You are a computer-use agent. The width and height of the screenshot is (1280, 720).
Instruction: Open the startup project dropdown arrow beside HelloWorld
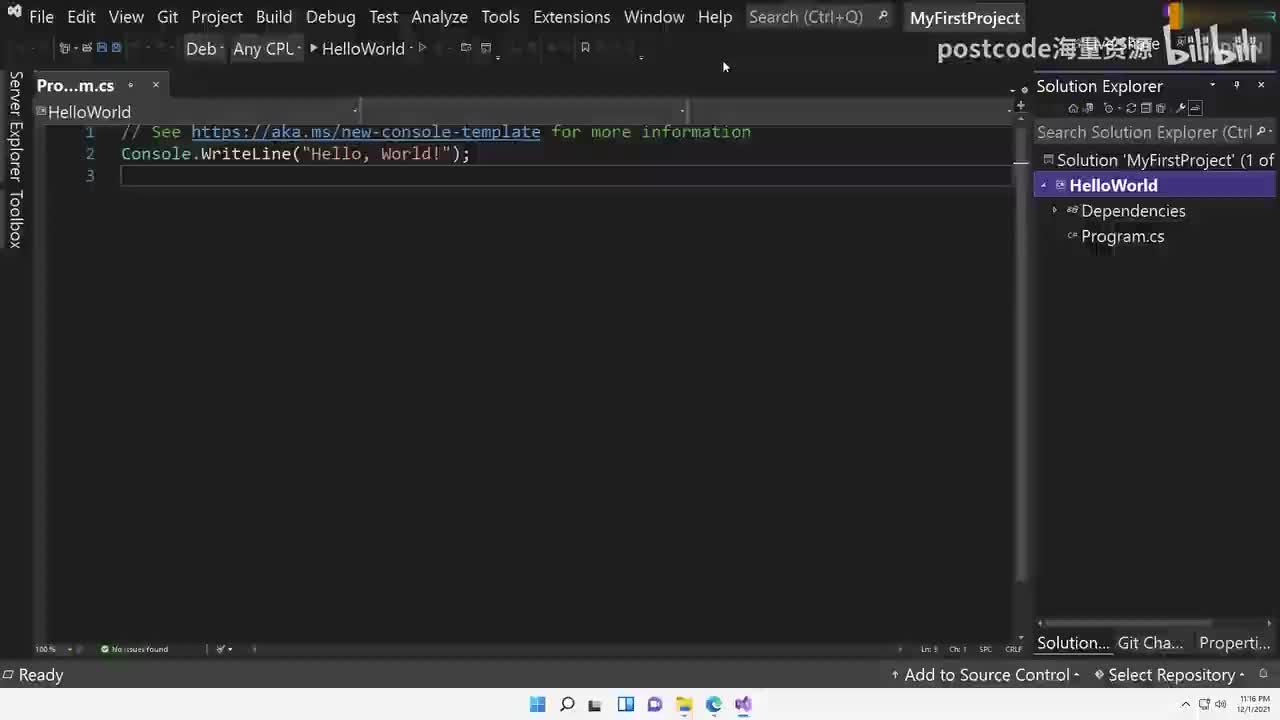point(411,48)
